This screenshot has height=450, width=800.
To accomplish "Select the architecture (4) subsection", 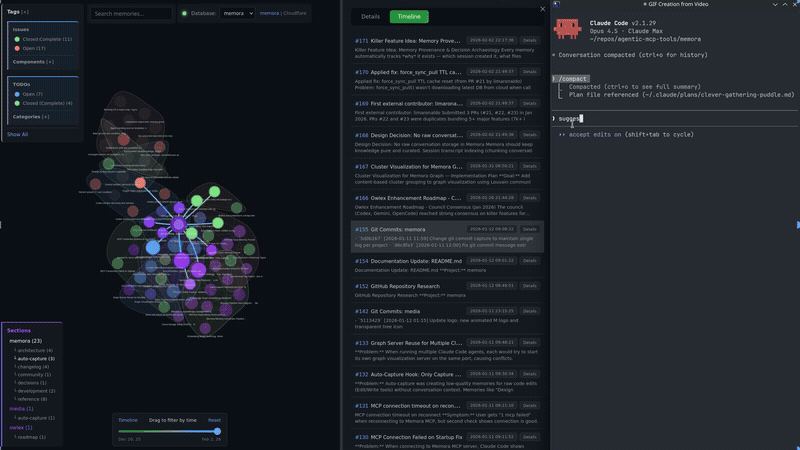I will (34, 351).
